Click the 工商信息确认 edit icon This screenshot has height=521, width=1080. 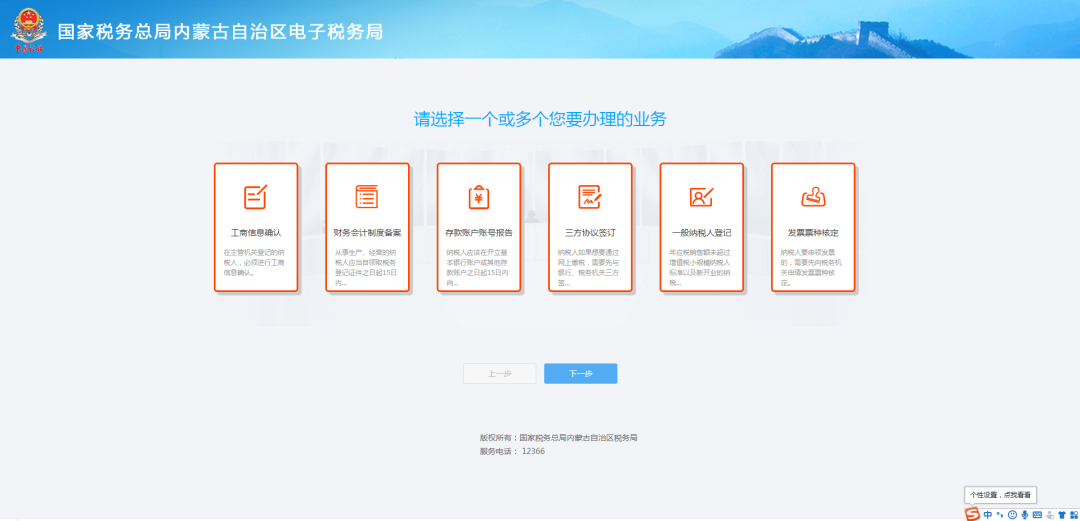point(255,197)
